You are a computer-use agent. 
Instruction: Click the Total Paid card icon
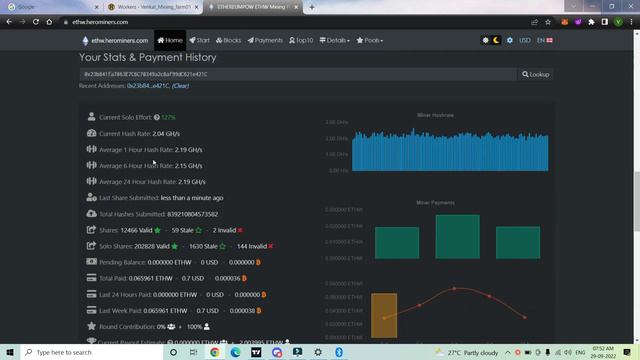point(91,278)
